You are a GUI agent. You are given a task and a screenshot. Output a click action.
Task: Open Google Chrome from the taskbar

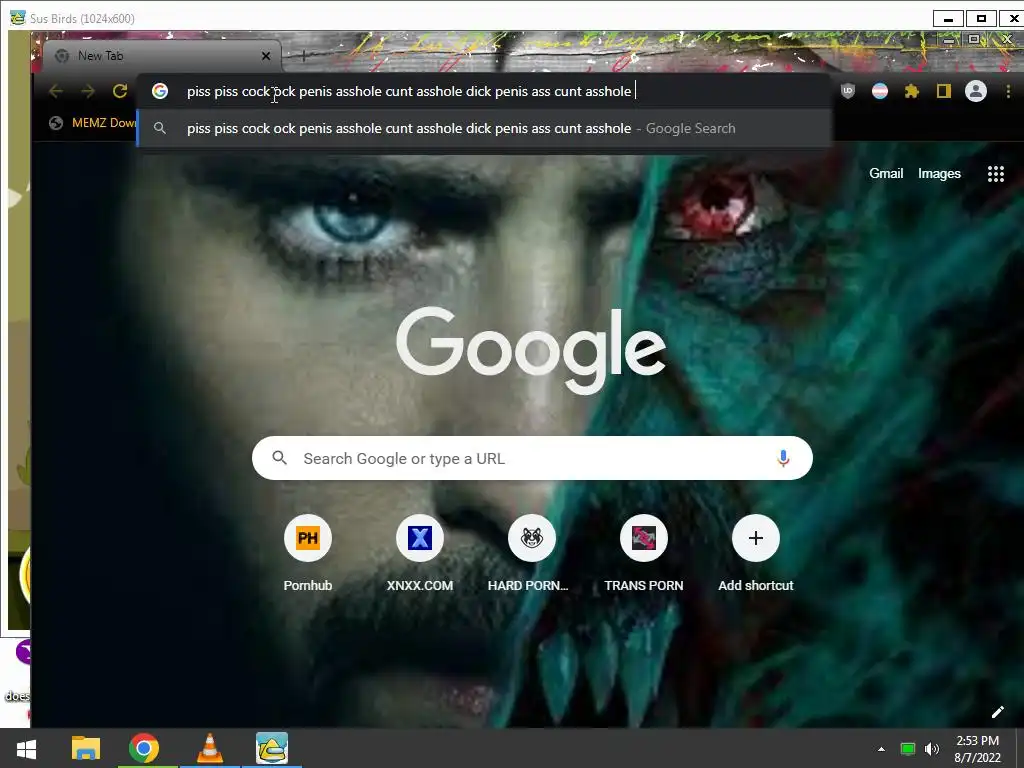point(144,748)
